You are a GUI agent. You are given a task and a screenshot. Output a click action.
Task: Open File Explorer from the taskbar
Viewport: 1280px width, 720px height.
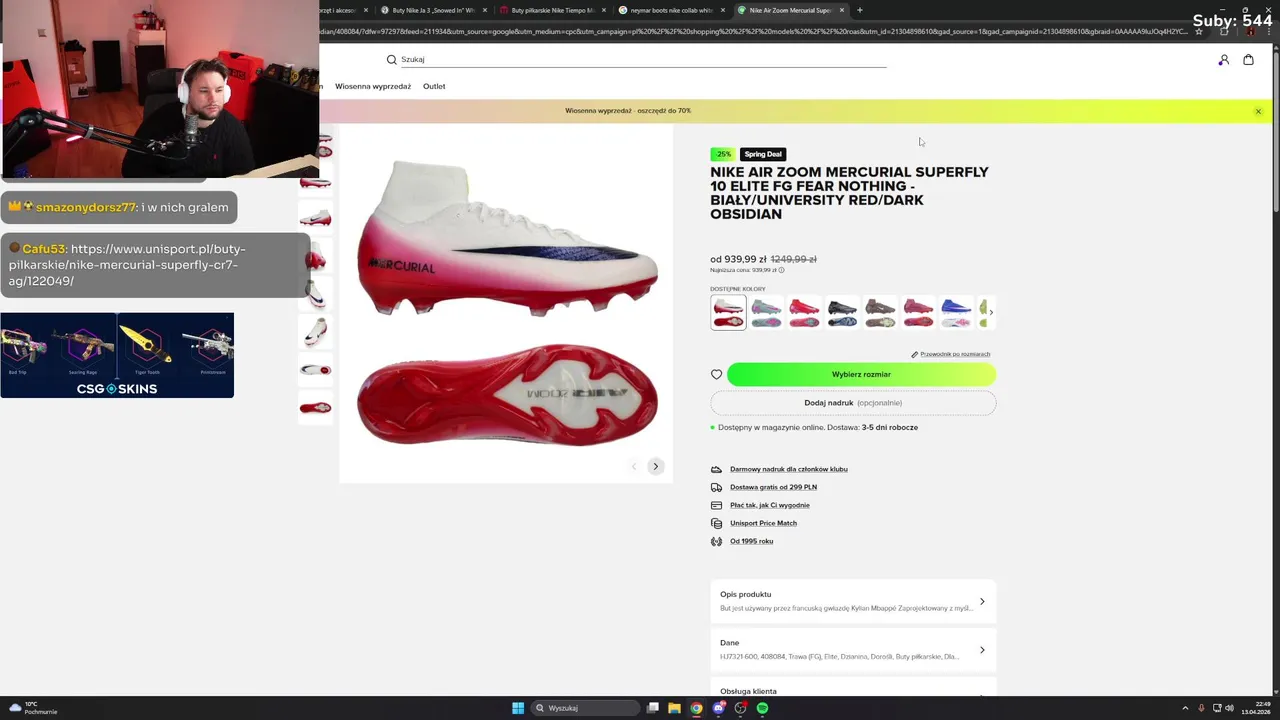[x=674, y=708]
